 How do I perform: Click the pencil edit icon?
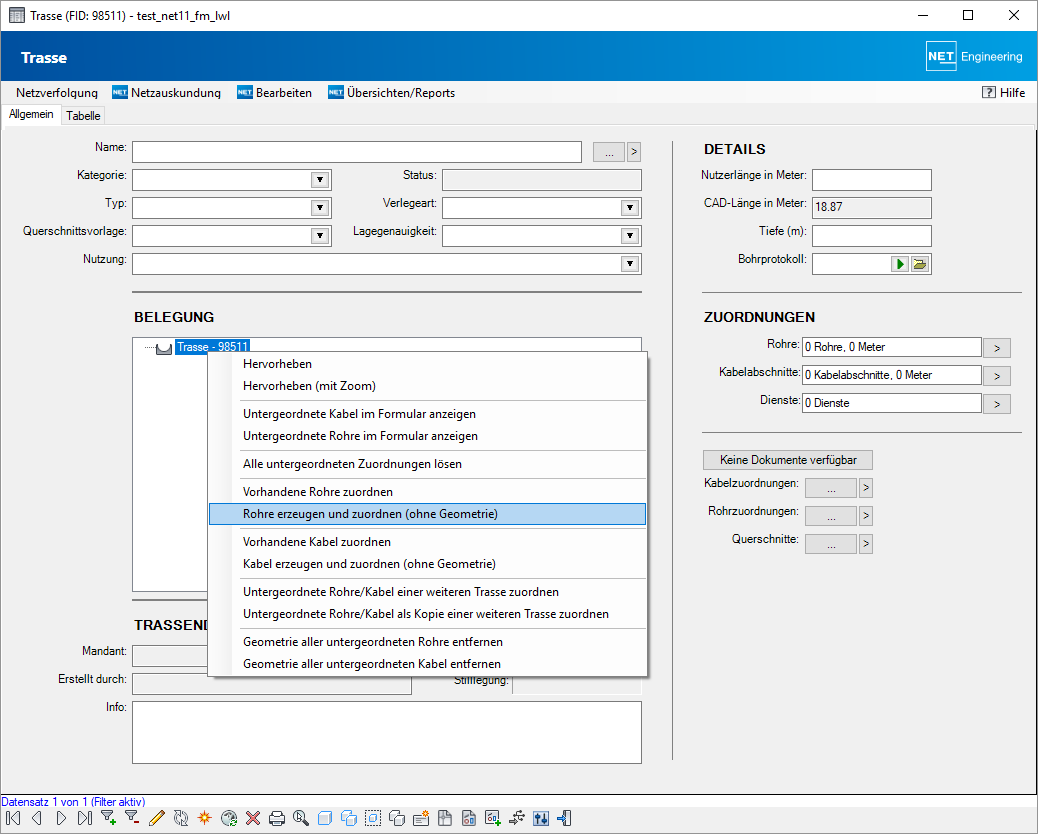156,818
